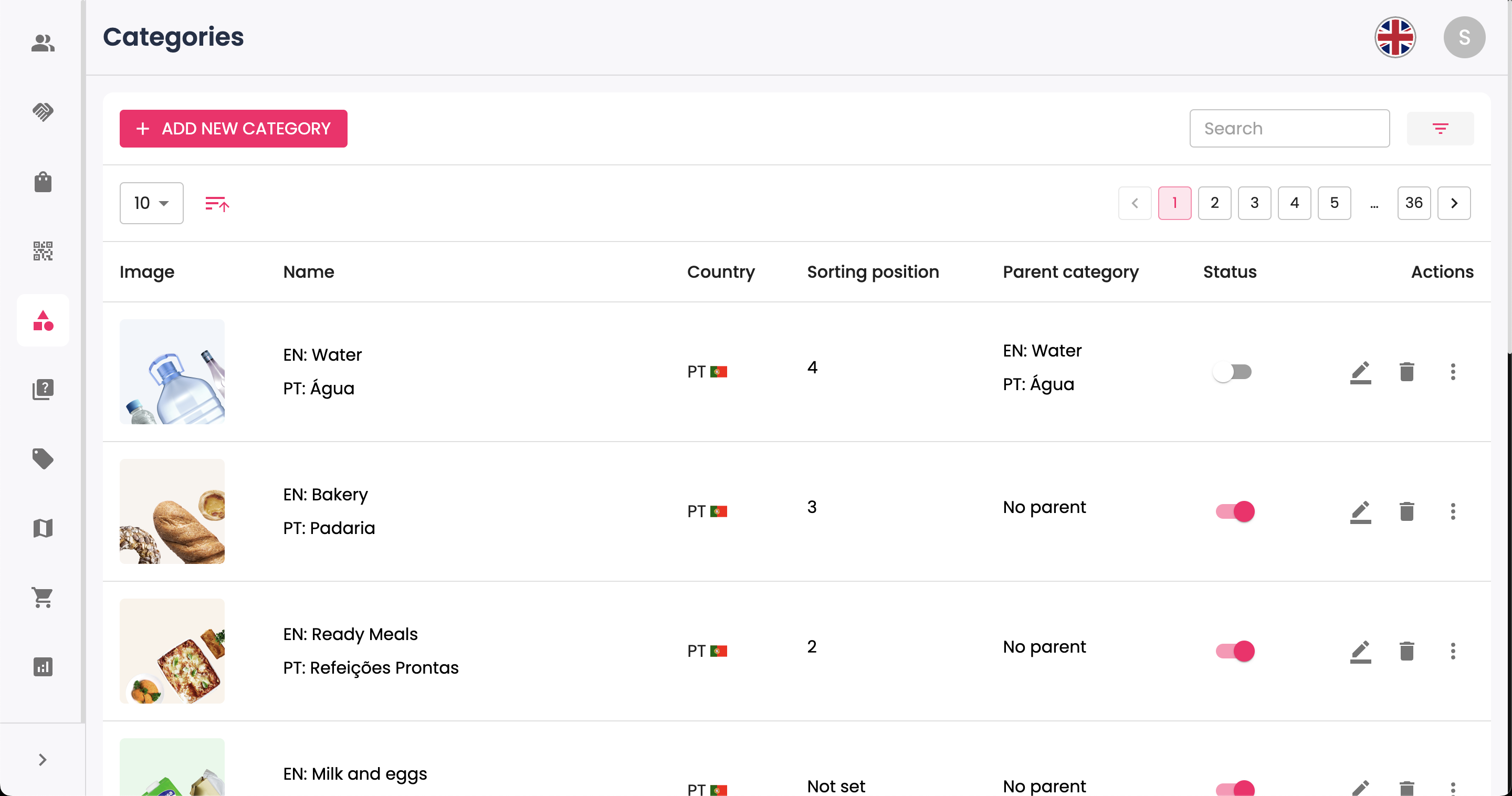Open the rows-per-page dropdown showing 10

151,203
